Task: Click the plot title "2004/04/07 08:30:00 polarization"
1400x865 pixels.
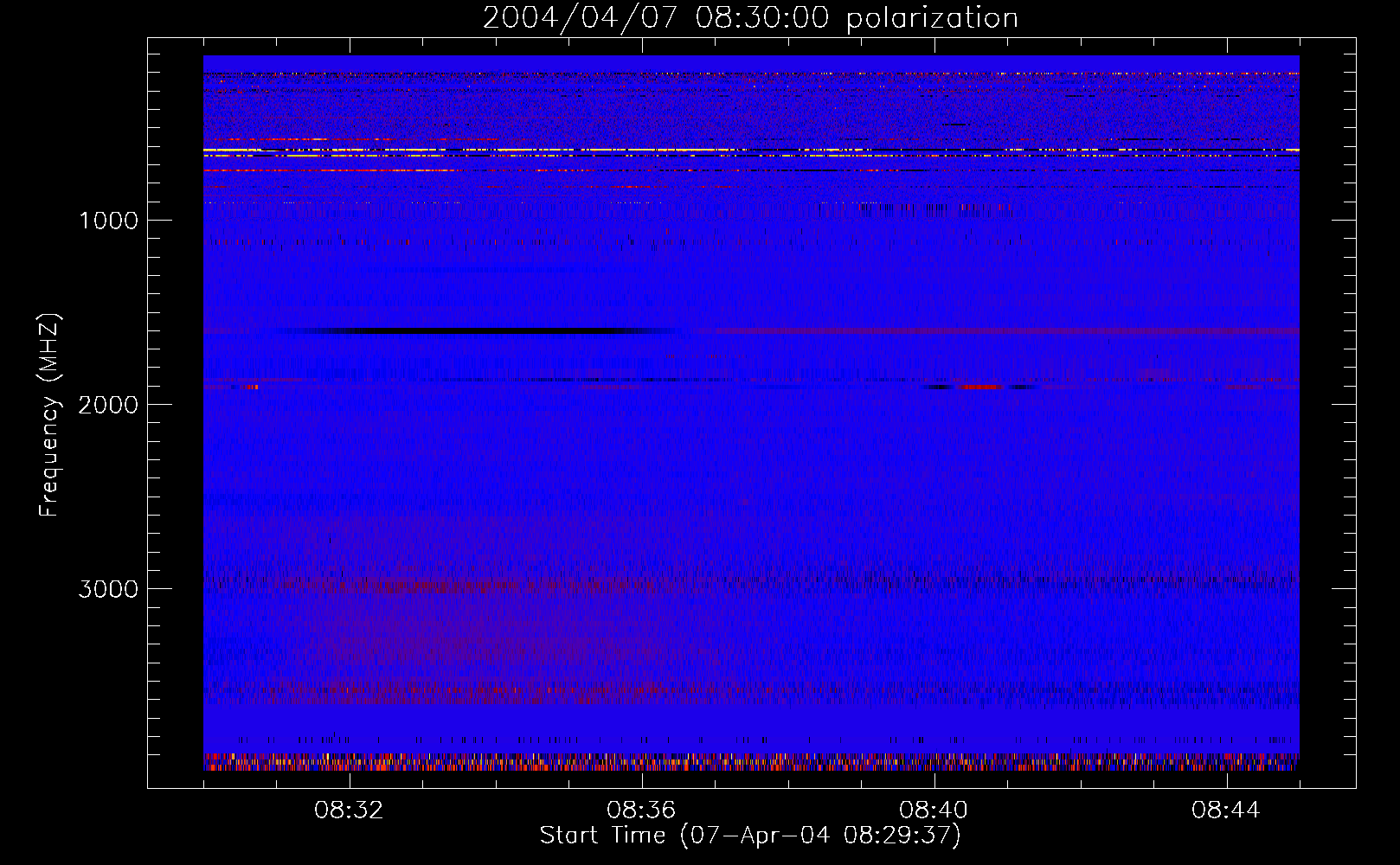Action: [x=750, y=17]
